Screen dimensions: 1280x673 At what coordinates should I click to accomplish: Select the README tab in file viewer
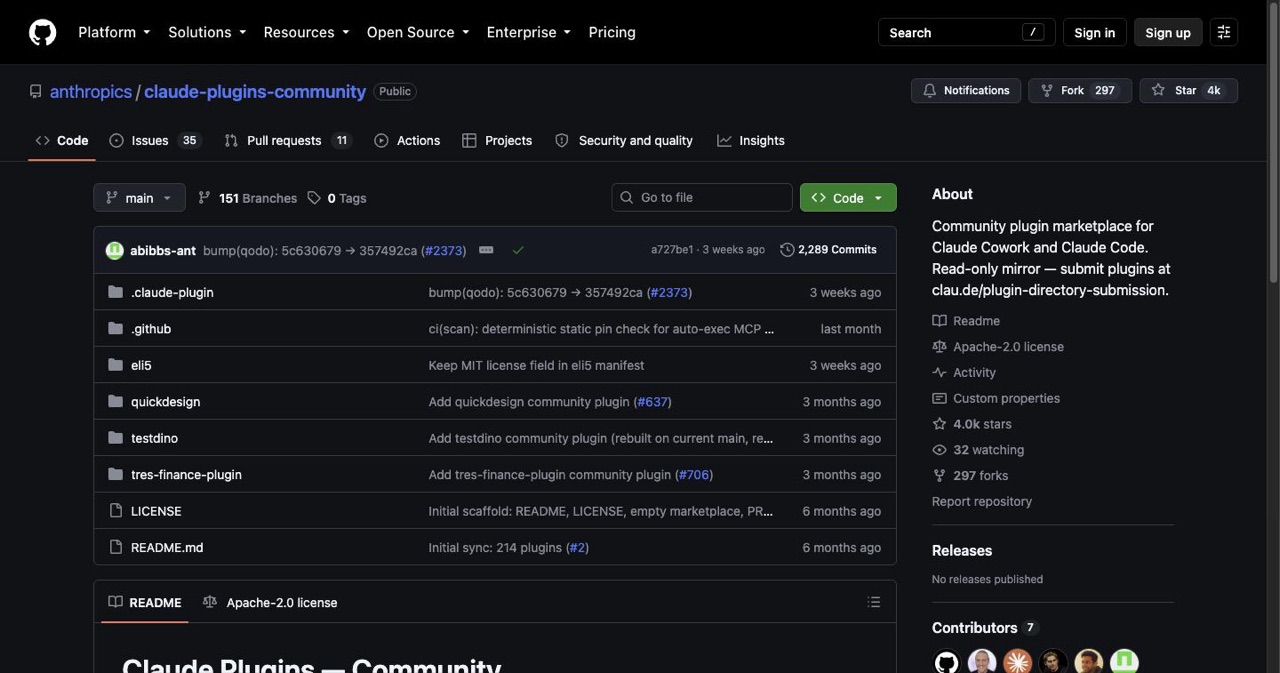tap(145, 602)
